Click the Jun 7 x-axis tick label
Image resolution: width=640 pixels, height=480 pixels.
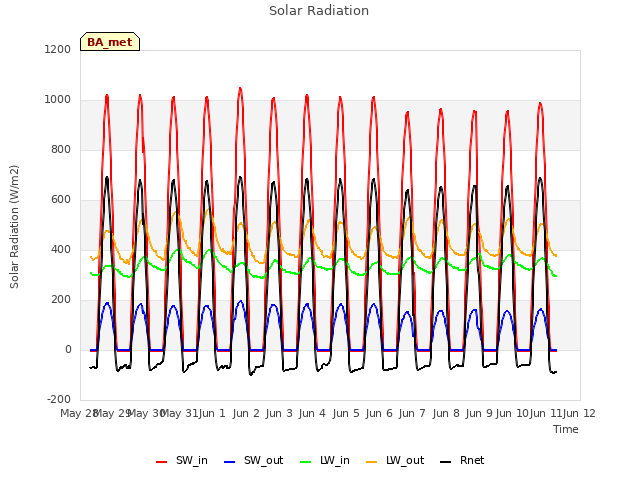click(412, 413)
